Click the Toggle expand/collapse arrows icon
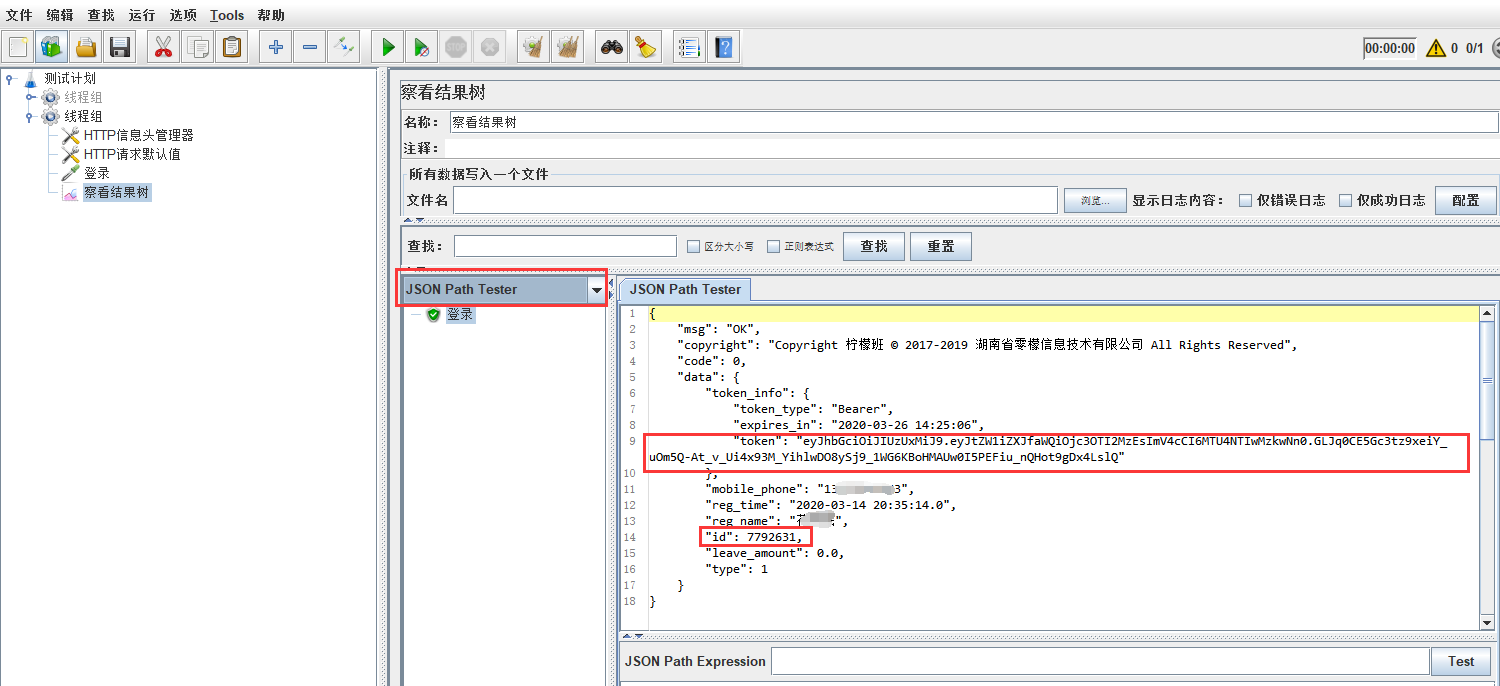The height and width of the screenshot is (686, 1500). 344,47
